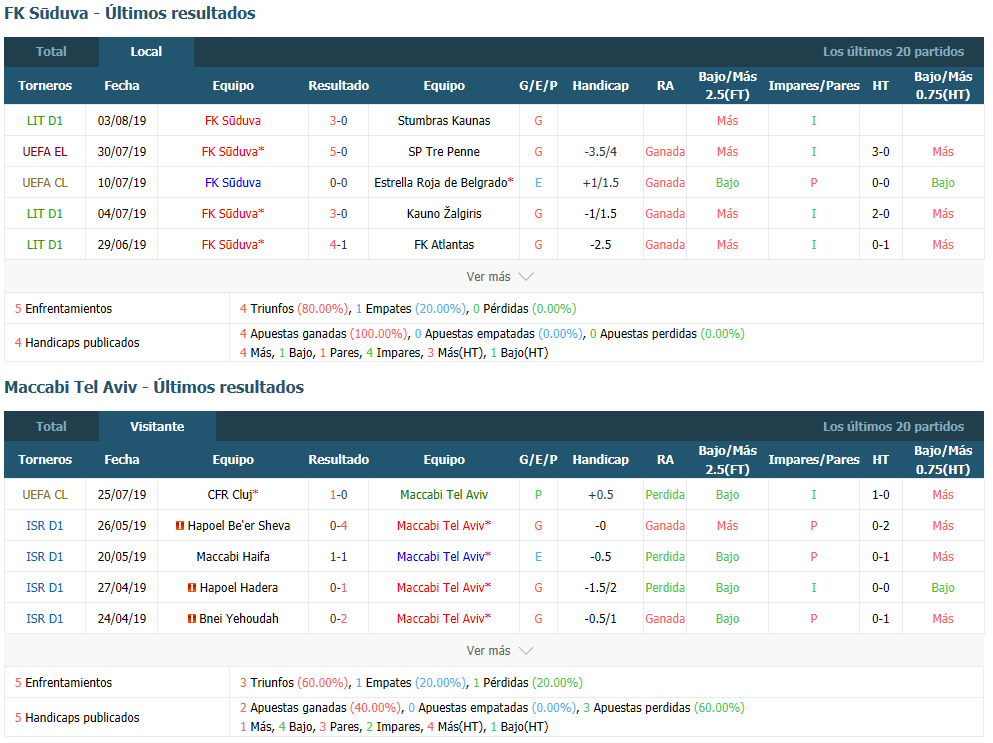Select the Visitante tab for Maccabi Tel Aviv
The width and height of the screenshot is (993, 743).
tap(157, 427)
